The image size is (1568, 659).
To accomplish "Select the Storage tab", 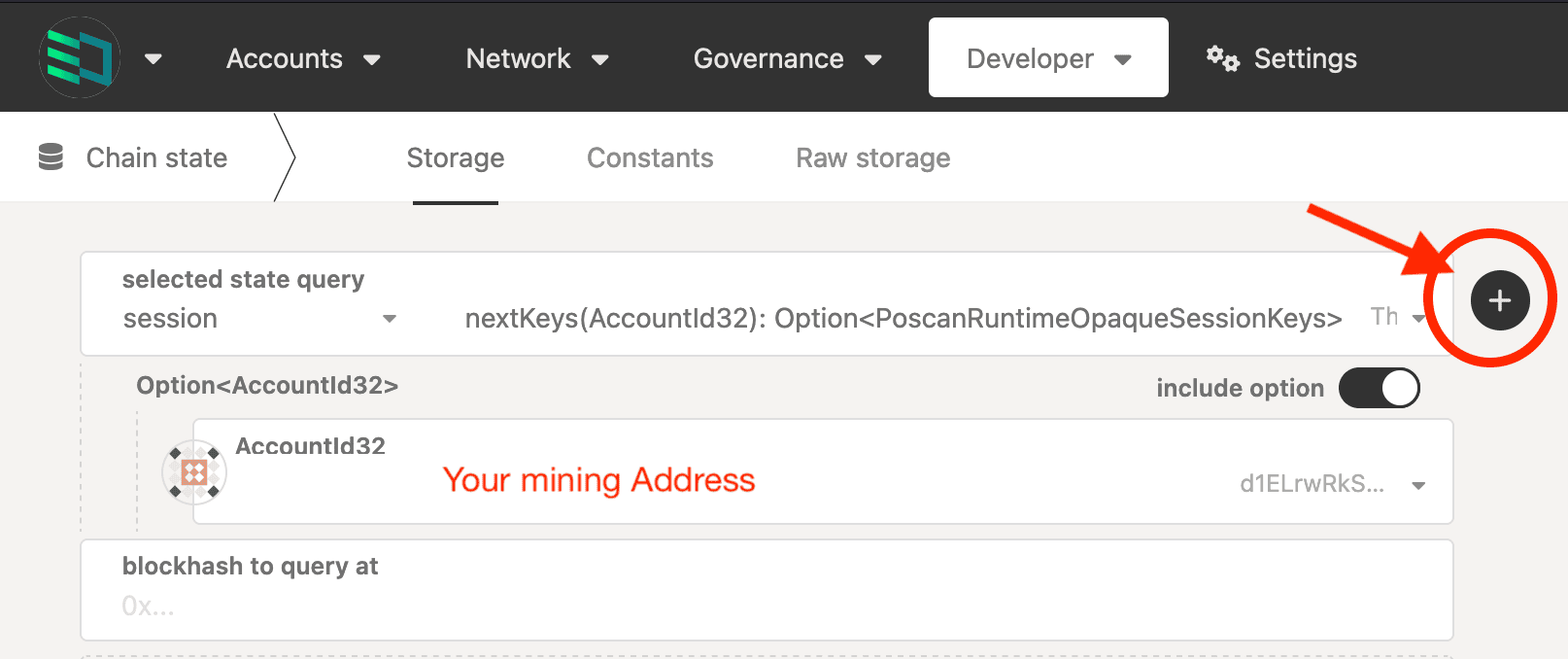I will coord(455,158).
